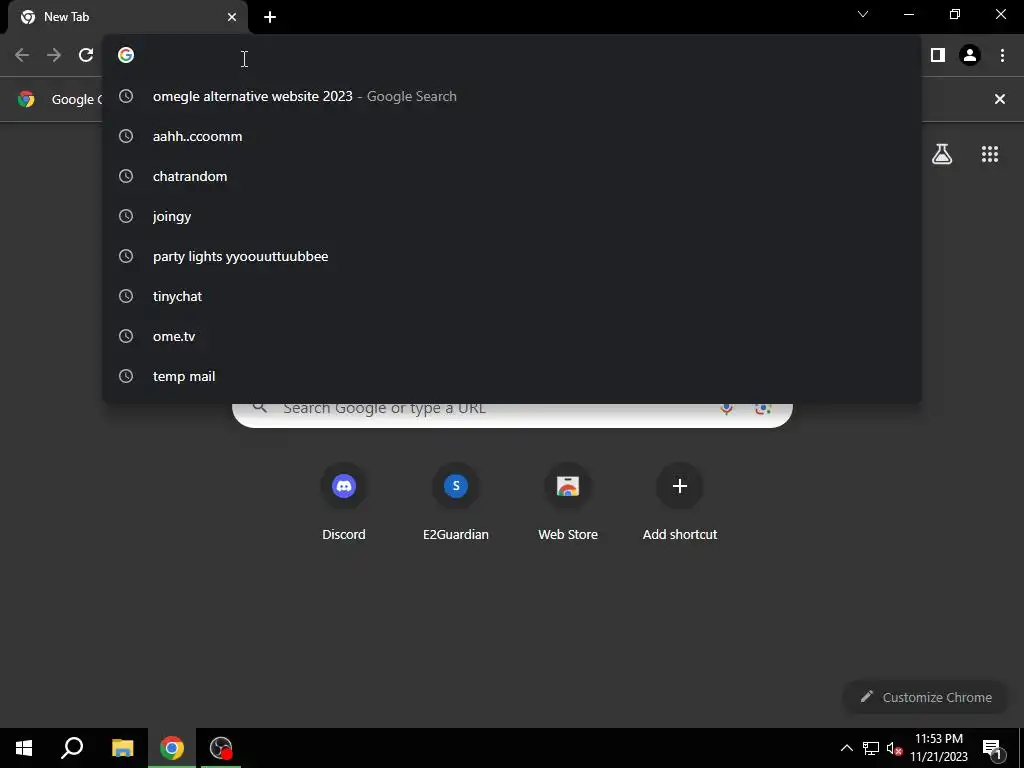The height and width of the screenshot is (768, 1024).
Task: Pick party lights yyoouuttuubbee suggestion
Action: click(512, 256)
